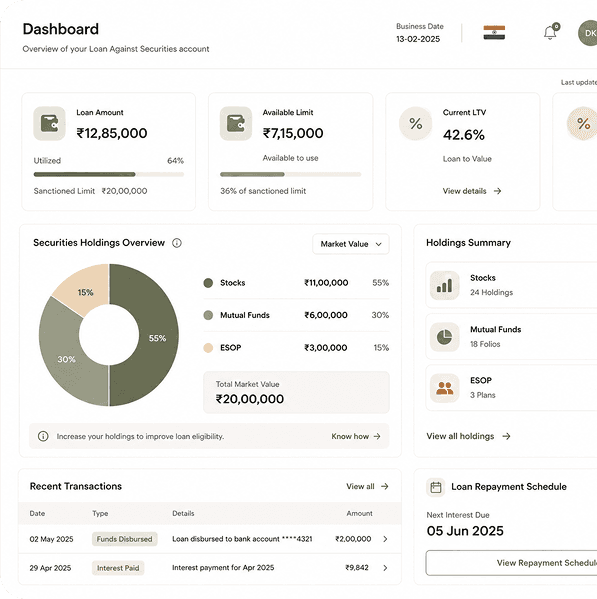Click the Interest Paid tag
The height and width of the screenshot is (599, 597).
click(118, 568)
